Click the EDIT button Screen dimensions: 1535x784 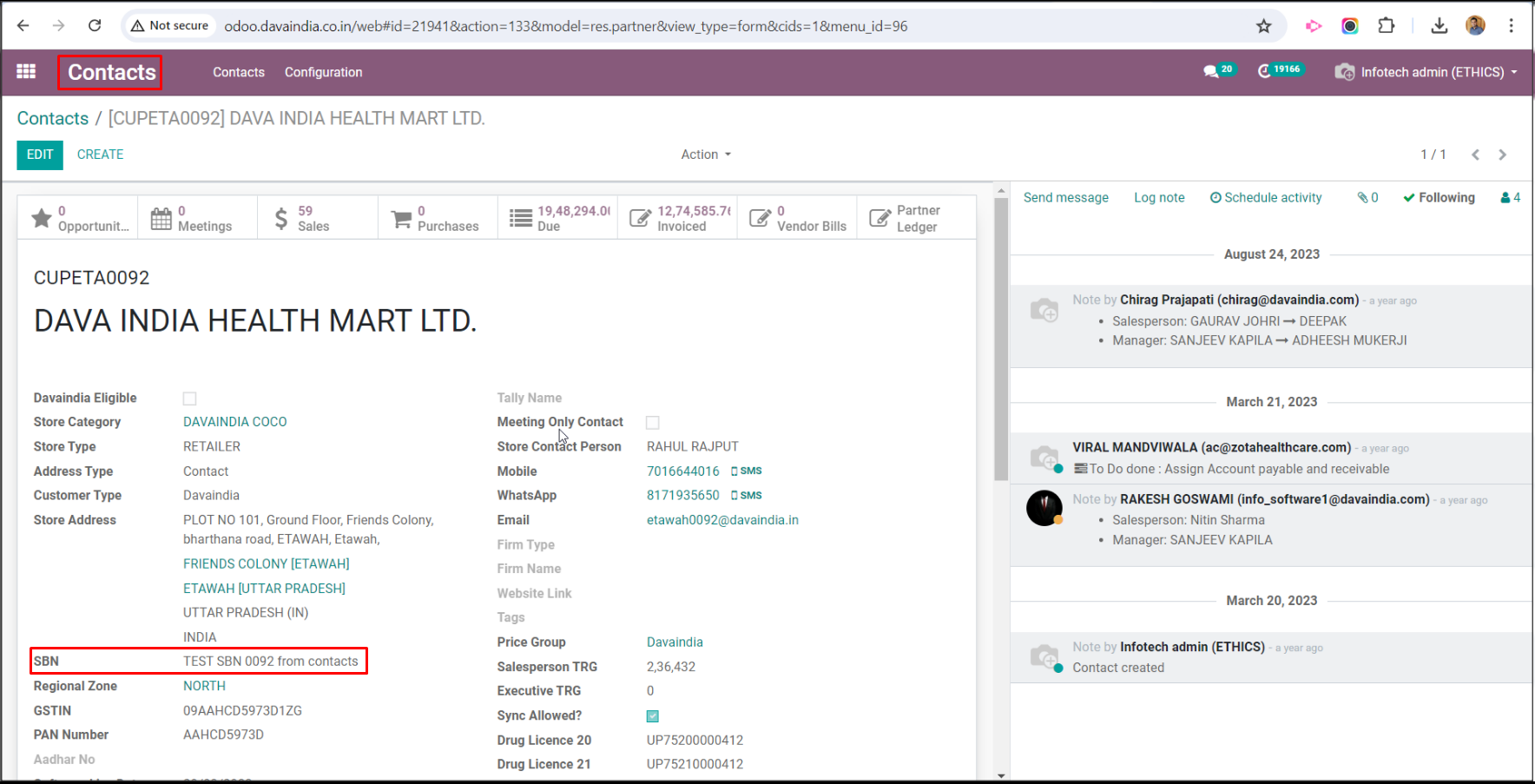click(x=40, y=155)
